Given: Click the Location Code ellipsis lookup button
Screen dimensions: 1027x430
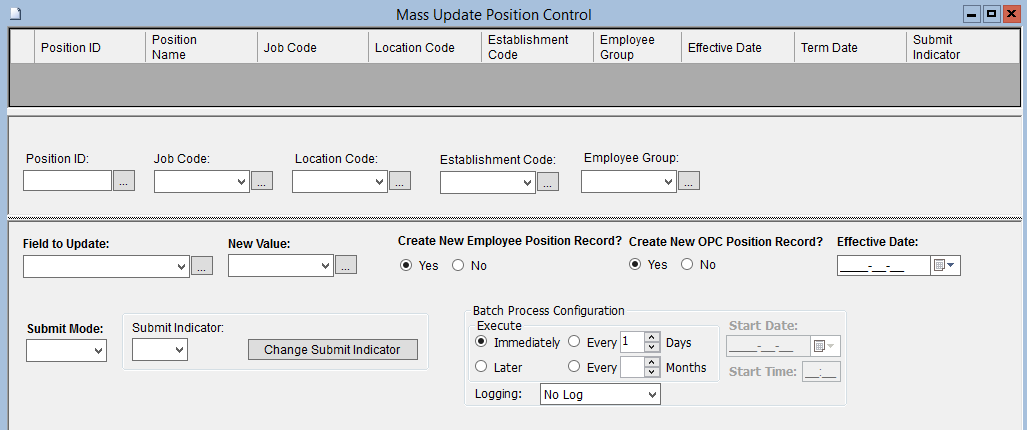Looking at the screenshot, I should point(399,181).
